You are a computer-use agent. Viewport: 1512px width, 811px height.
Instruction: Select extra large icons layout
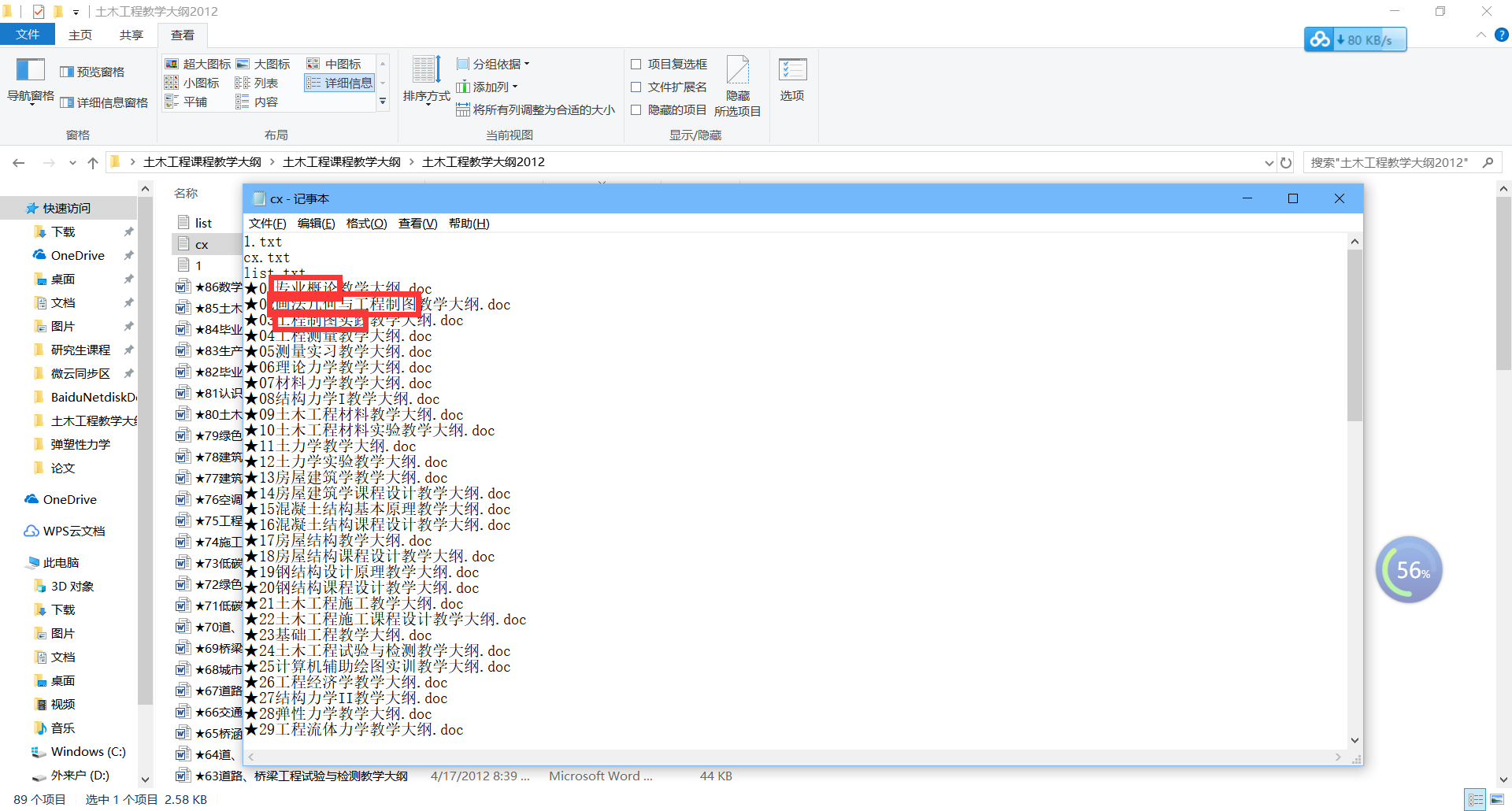pos(198,64)
